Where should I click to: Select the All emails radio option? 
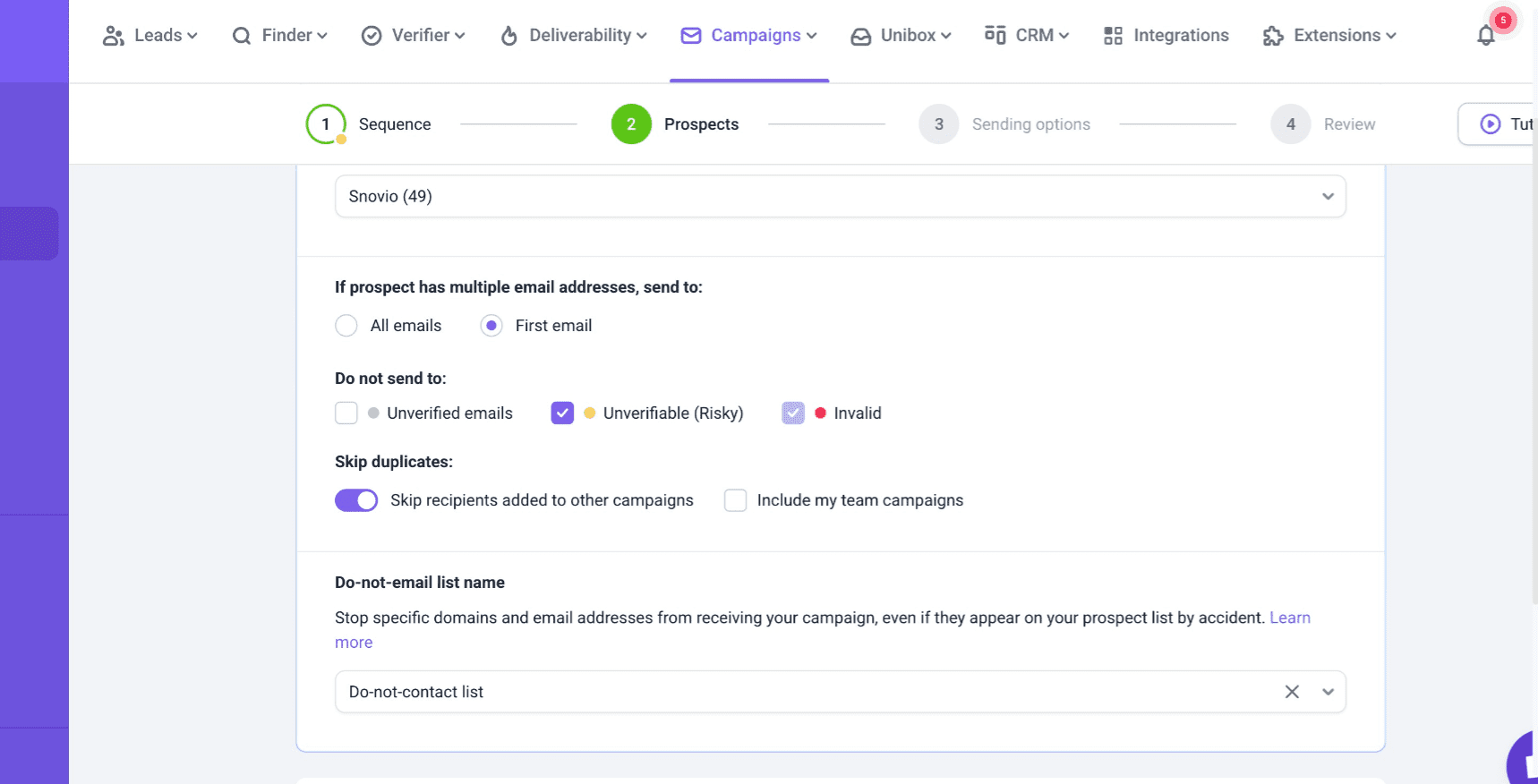point(346,326)
